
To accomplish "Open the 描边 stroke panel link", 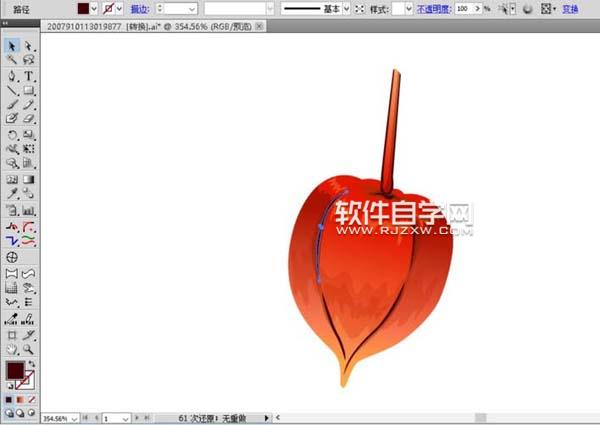I will point(140,9).
